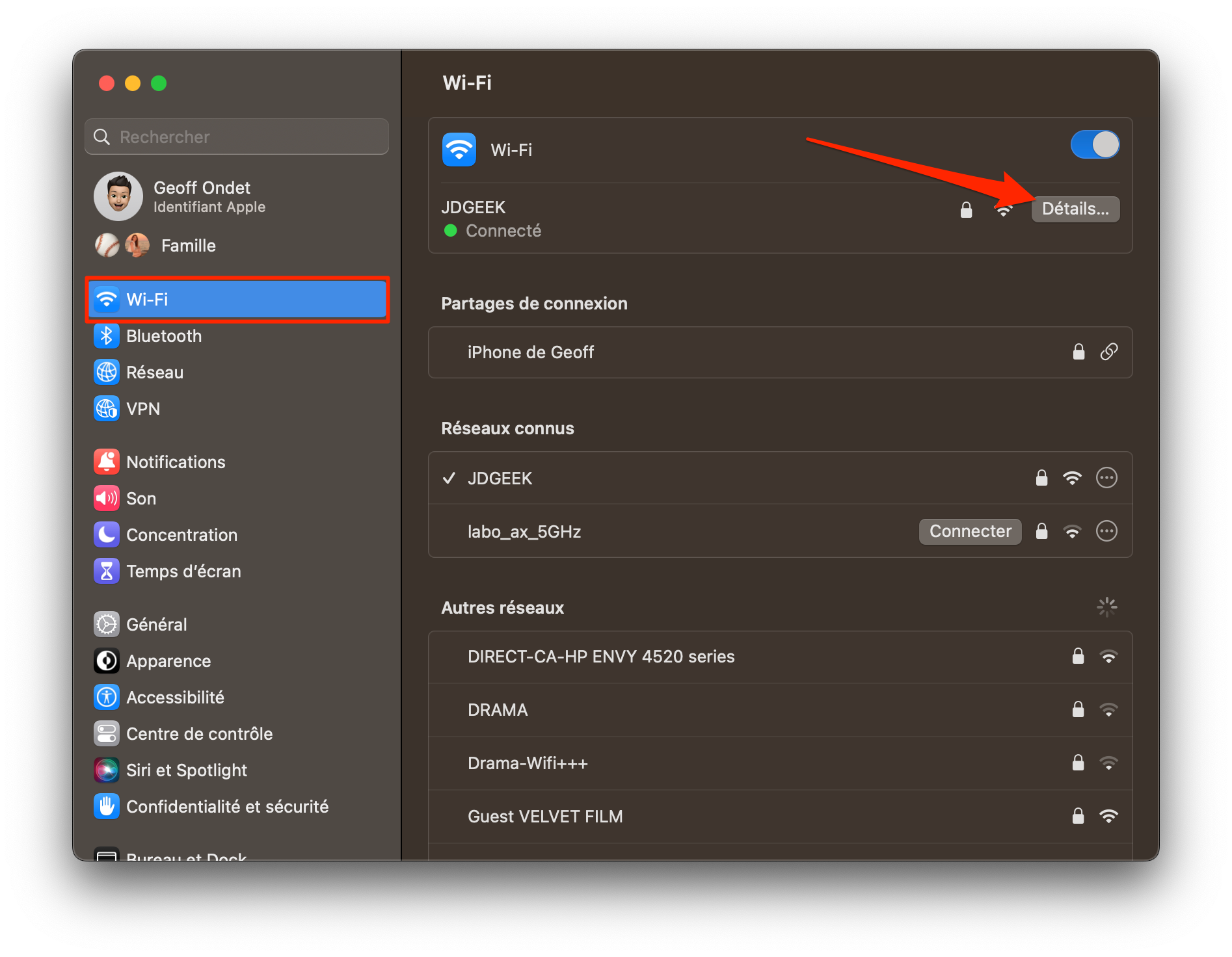Click signal icon of Guest VELVET FILM
This screenshot has width=1232, height=957.
pos(1108,816)
